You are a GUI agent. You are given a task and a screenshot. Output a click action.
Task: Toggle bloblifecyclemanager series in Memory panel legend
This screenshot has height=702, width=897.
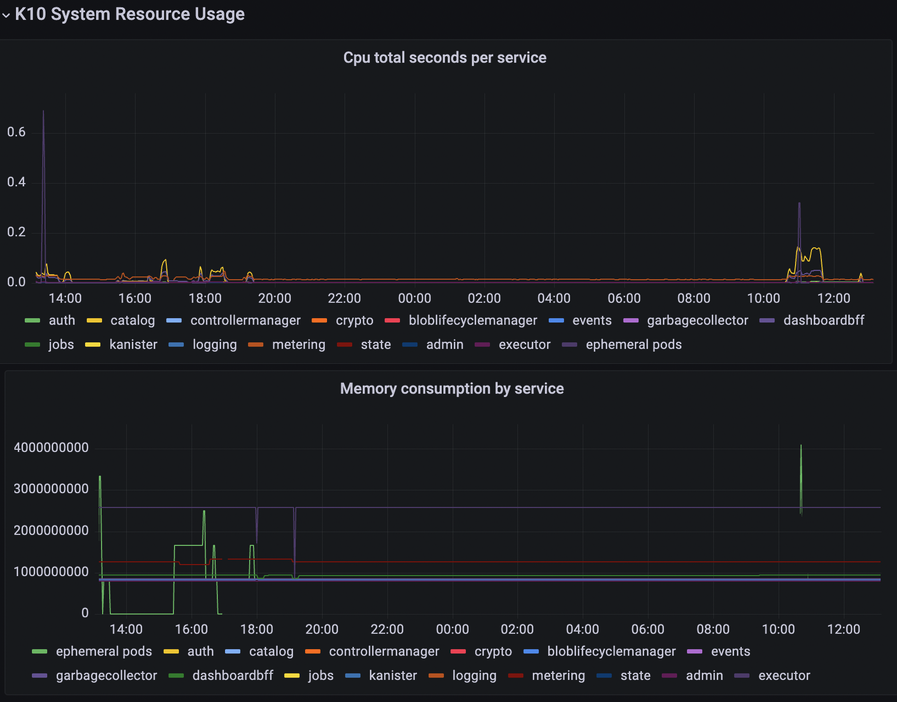point(612,652)
